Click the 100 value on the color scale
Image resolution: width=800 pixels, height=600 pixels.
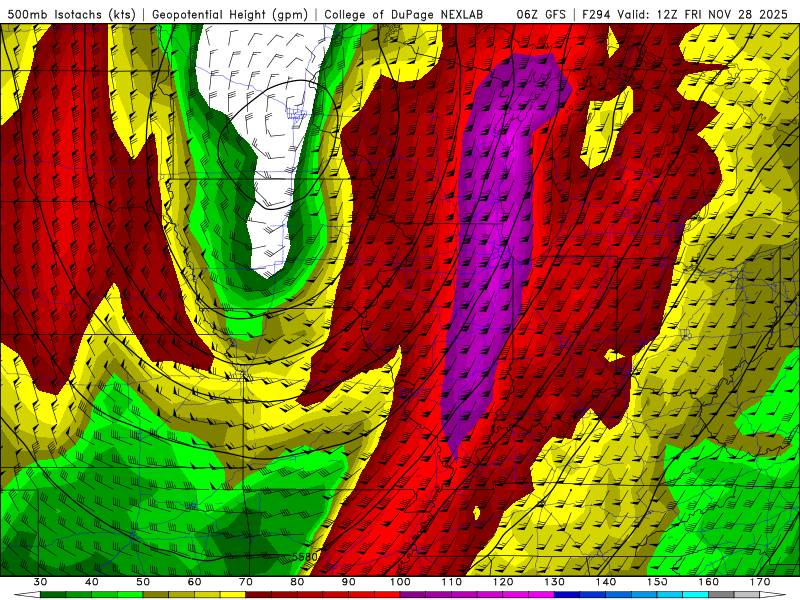(401, 582)
